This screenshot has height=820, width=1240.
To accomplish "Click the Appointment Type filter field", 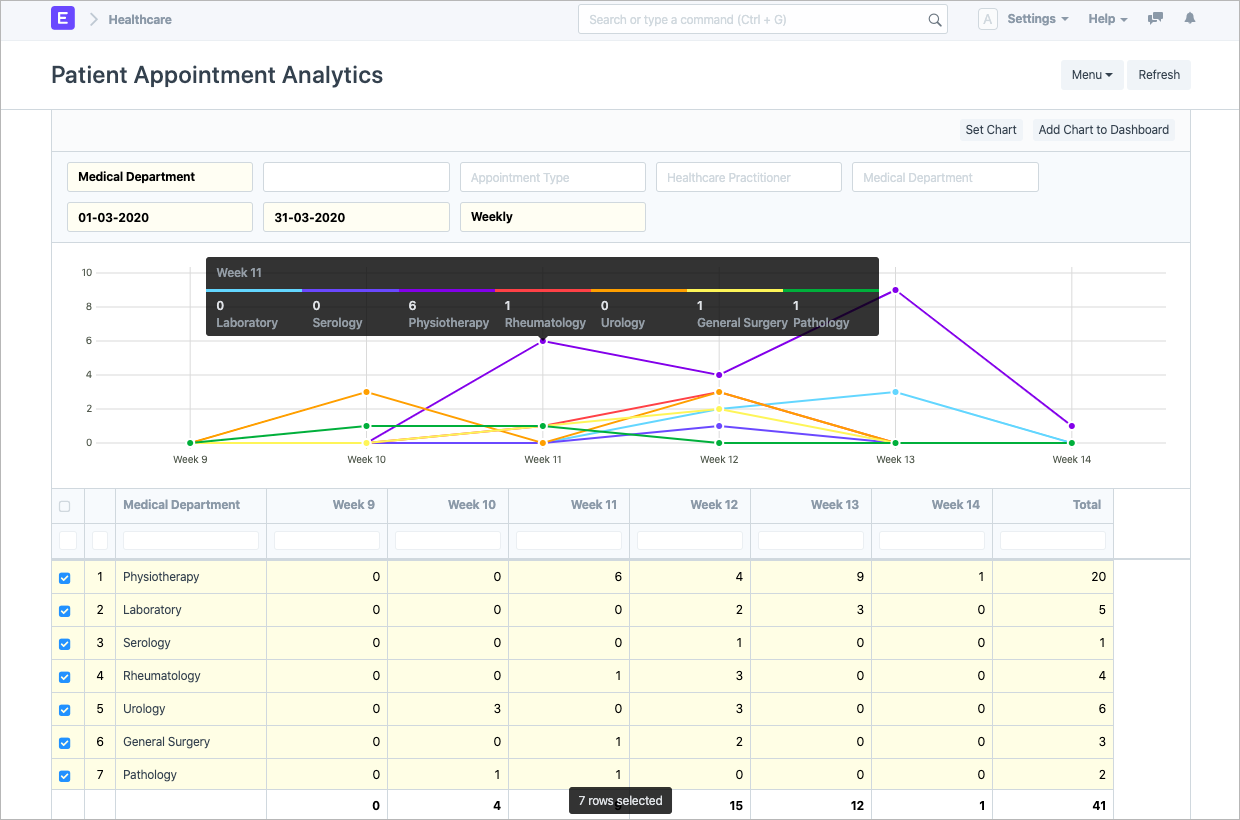I will (x=552, y=178).
